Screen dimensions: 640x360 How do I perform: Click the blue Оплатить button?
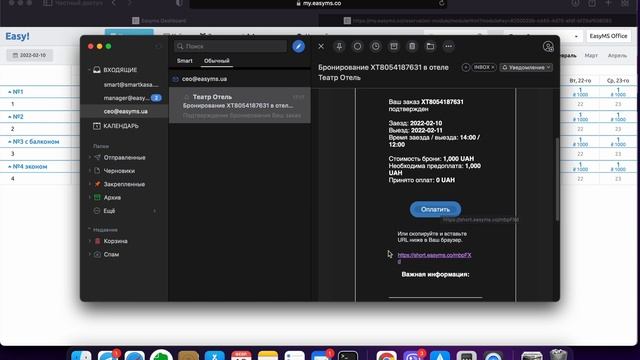click(435, 209)
